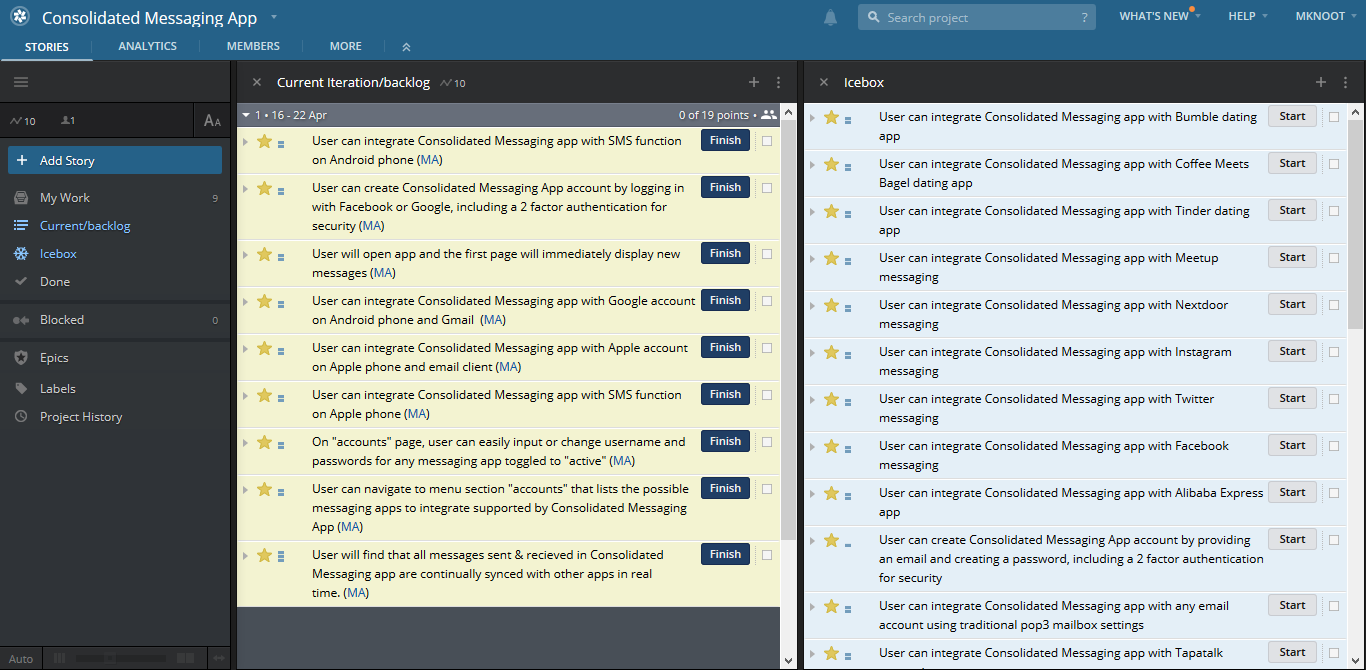The width and height of the screenshot is (1366, 670).
Task: Click the Pivotal Tracker logo icon
Action: 19,16
